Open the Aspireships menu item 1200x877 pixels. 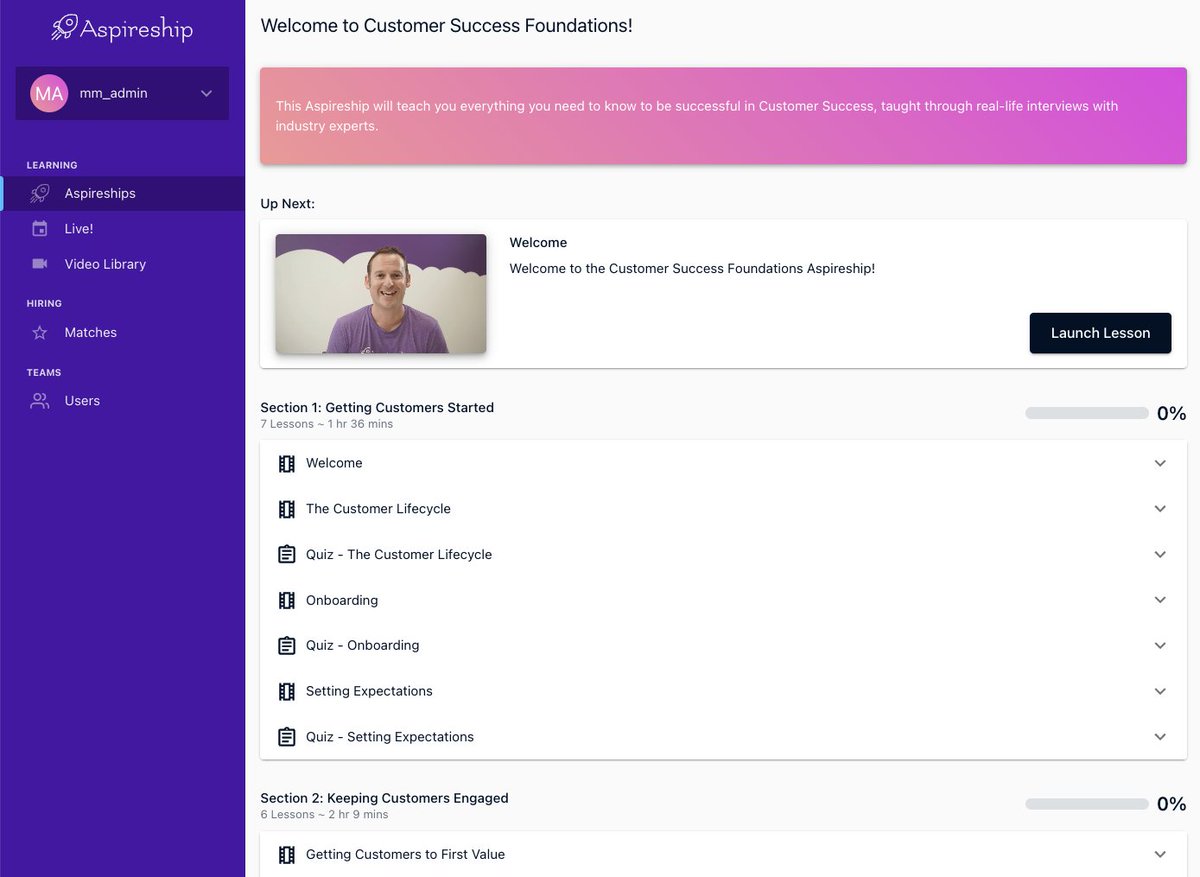[x=122, y=193]
